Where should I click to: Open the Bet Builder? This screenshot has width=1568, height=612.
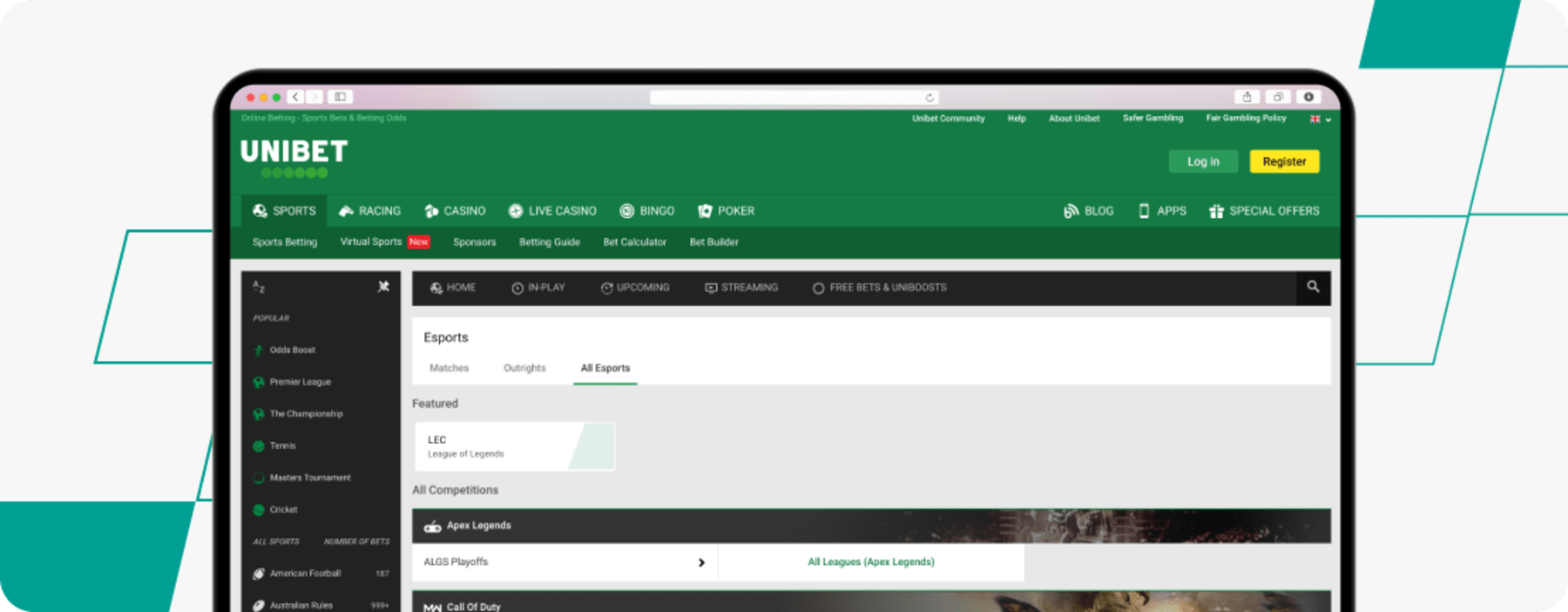pyautogui.click(x=713, y=242)
